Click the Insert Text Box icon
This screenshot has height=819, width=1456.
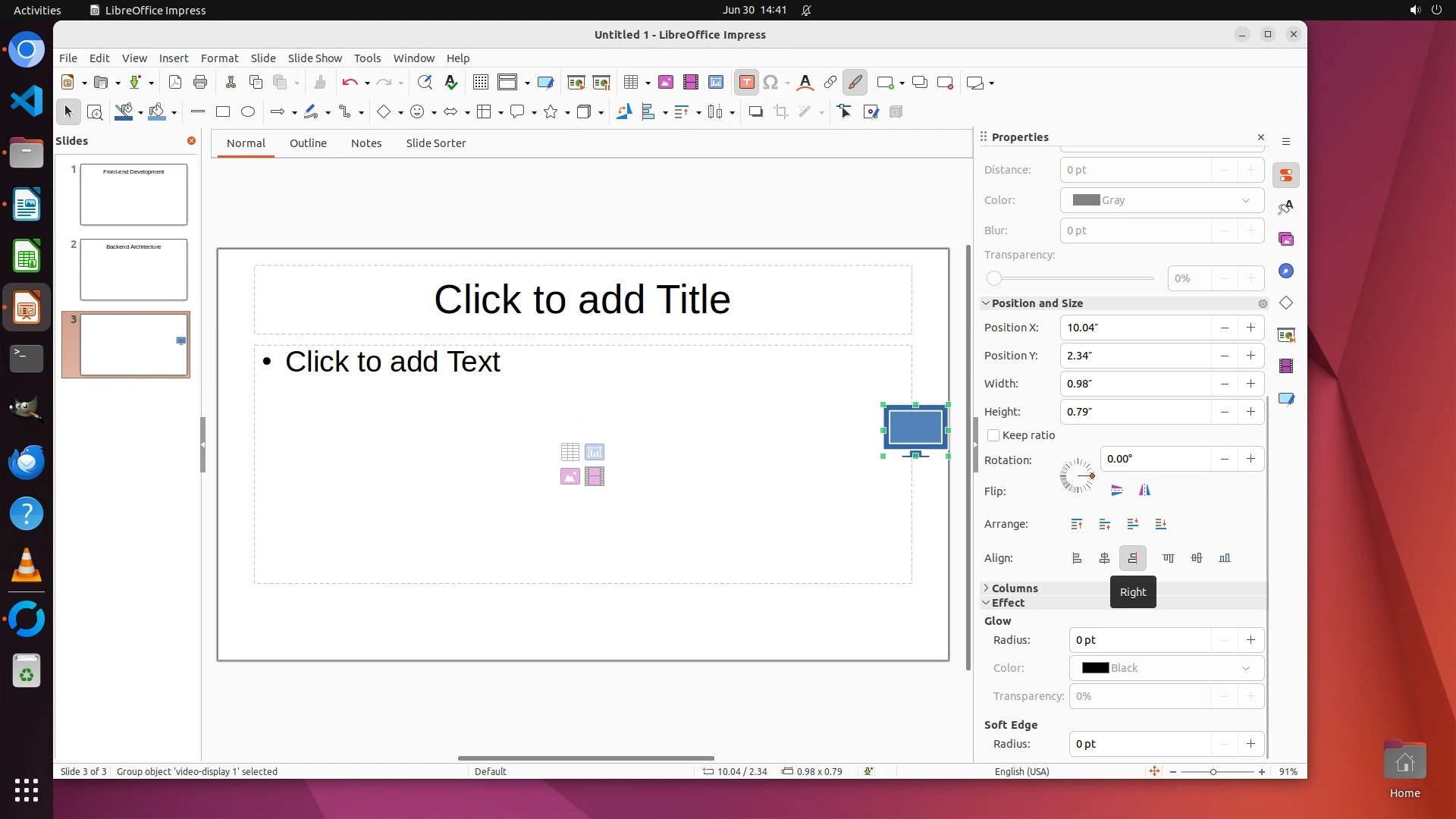coord(746,83)
